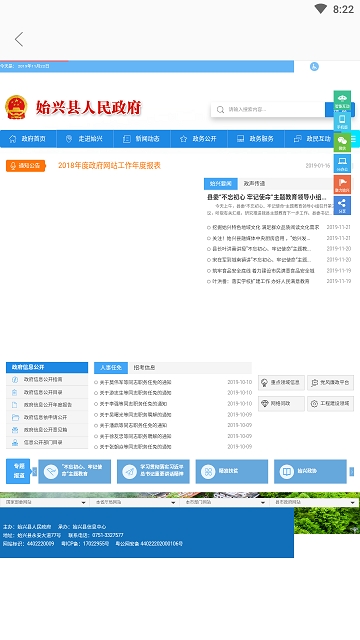Switch to the 招考信息 tab

point(144,368)
